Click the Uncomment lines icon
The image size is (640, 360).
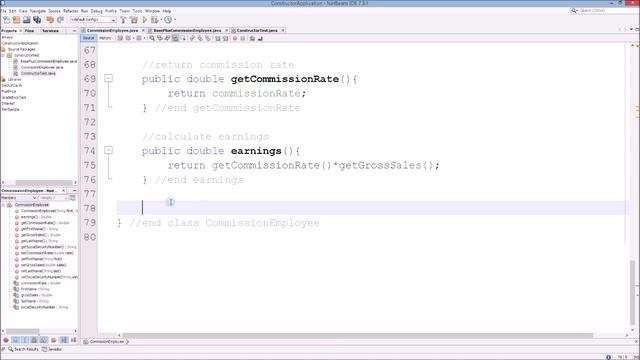[260, 38]
